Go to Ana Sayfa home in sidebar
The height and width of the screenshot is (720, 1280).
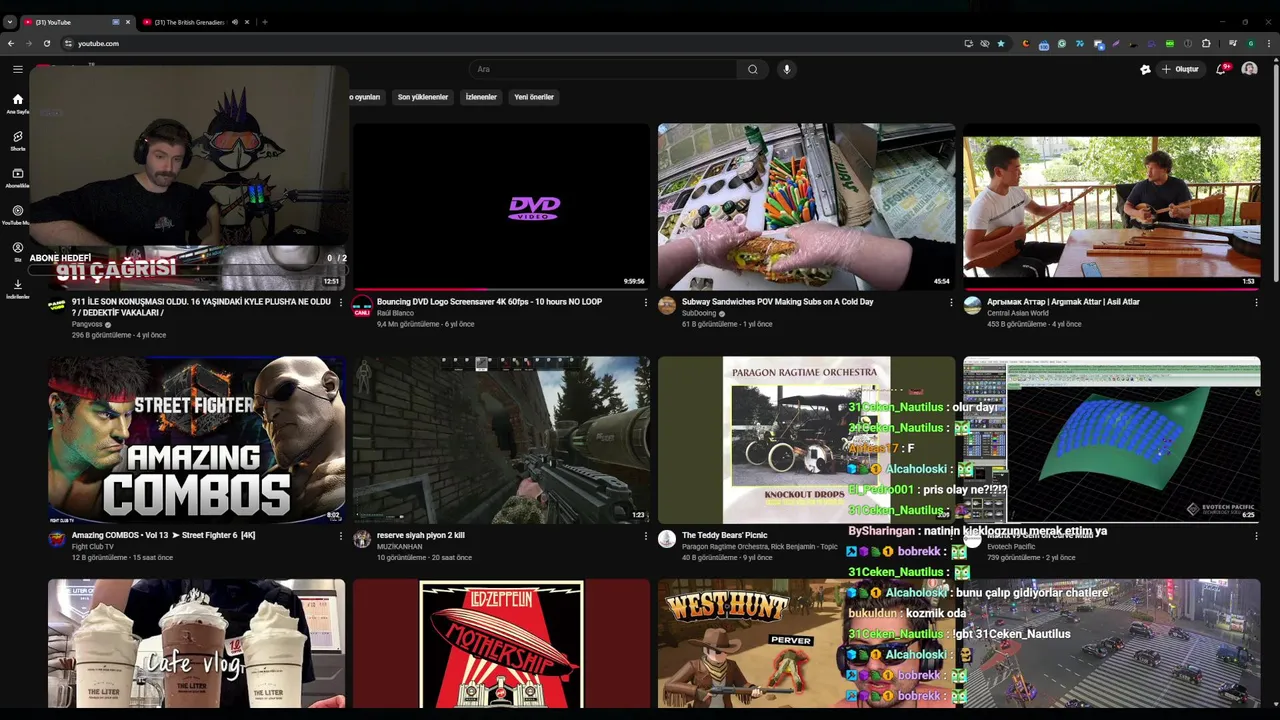[x=17, y=104]
